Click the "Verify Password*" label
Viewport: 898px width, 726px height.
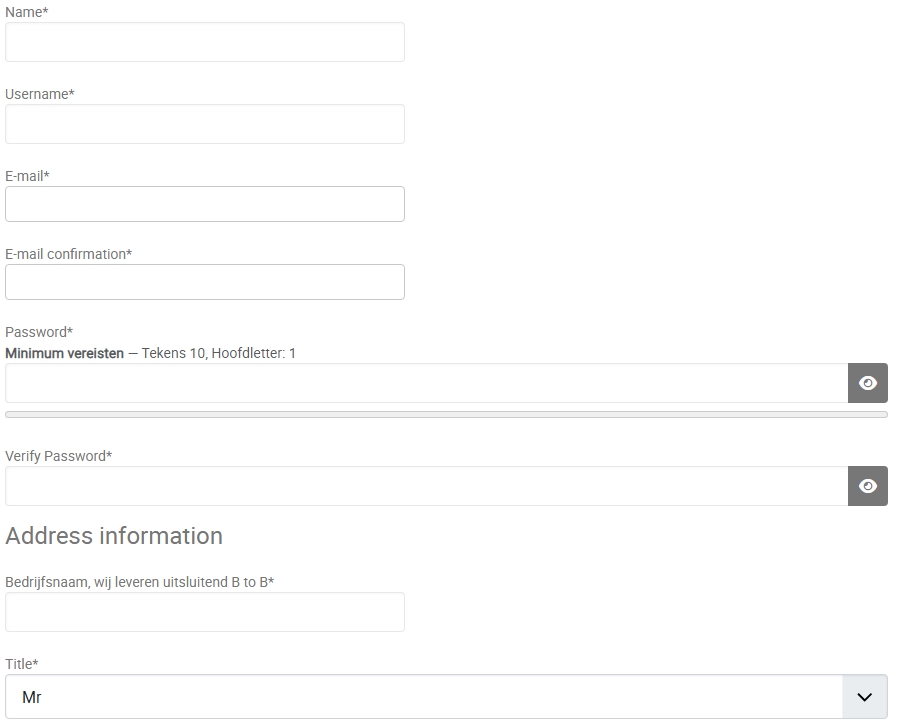coord(59,456)
